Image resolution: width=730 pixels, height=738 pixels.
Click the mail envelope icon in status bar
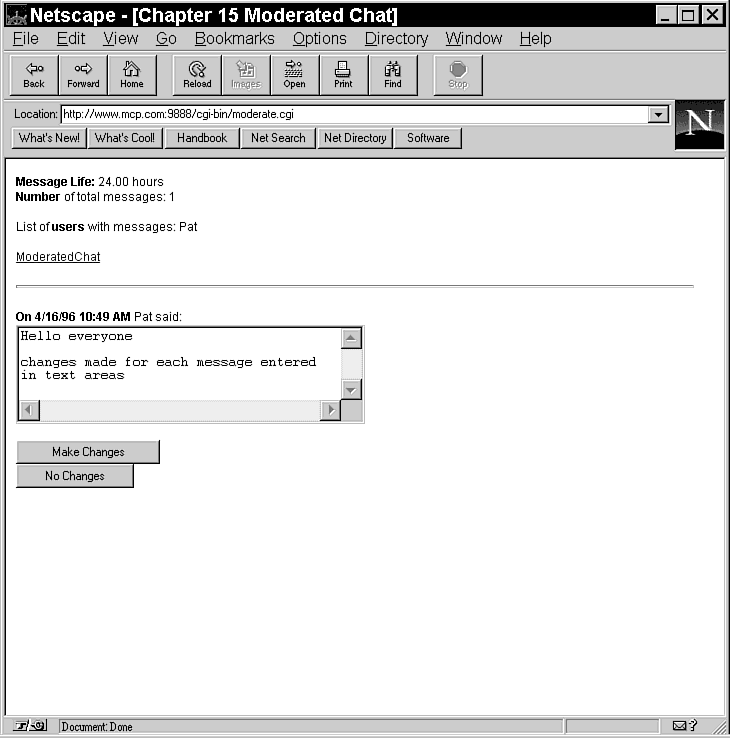tap(681, 726)
